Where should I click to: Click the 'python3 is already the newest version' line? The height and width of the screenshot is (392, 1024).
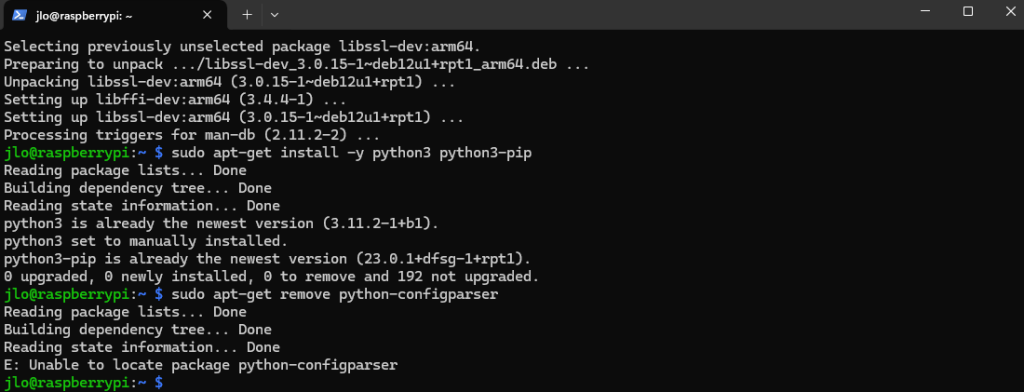click(x=221, y=223)
